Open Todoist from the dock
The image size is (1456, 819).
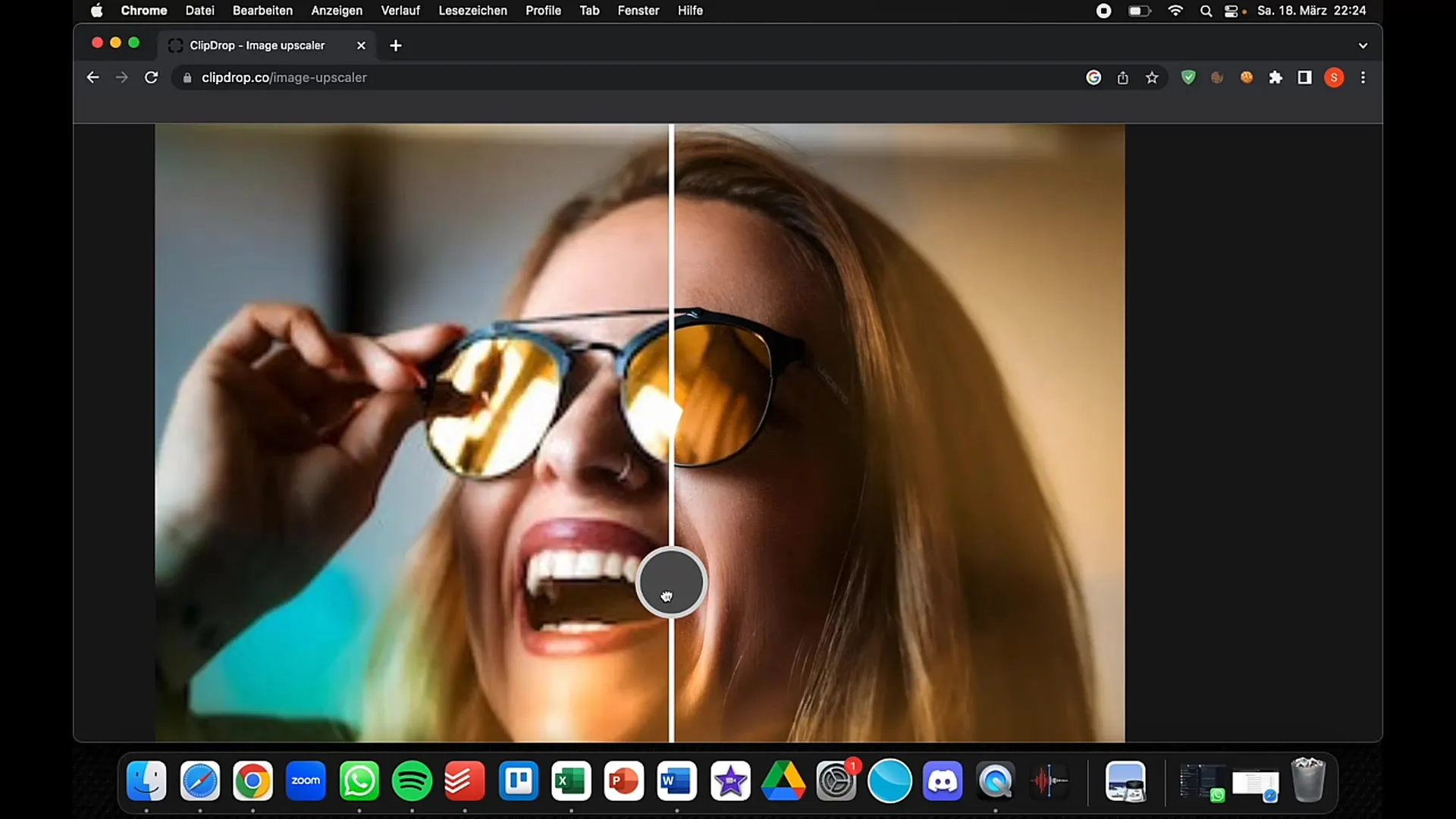click(465, 781)
